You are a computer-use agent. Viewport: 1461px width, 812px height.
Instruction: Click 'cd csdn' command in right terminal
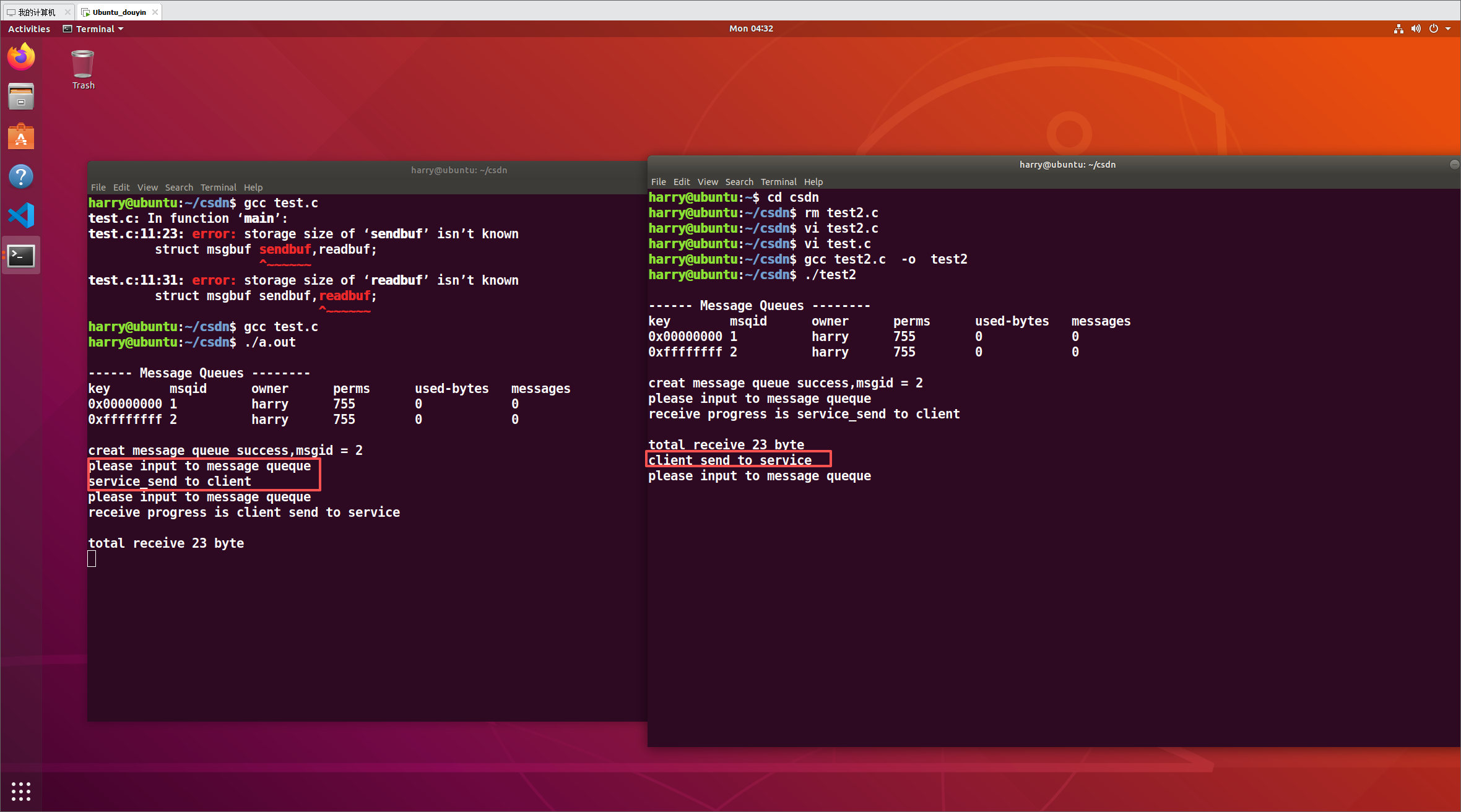793,197
